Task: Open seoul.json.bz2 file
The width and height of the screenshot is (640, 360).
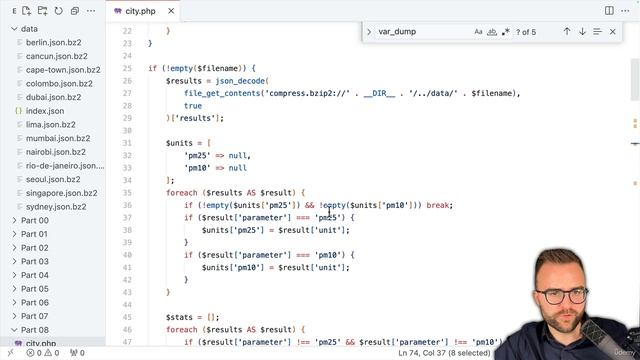Action: coord(53,179)
